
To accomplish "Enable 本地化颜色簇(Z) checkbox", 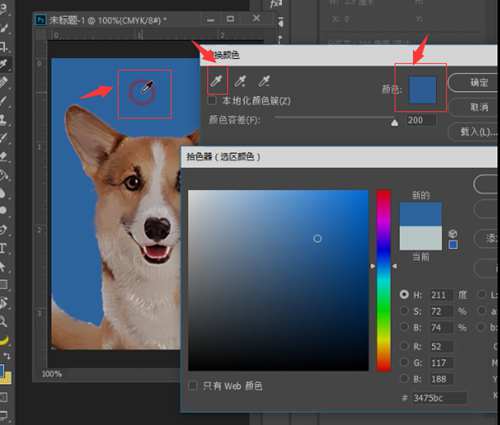I will click(x=212, y=100).
